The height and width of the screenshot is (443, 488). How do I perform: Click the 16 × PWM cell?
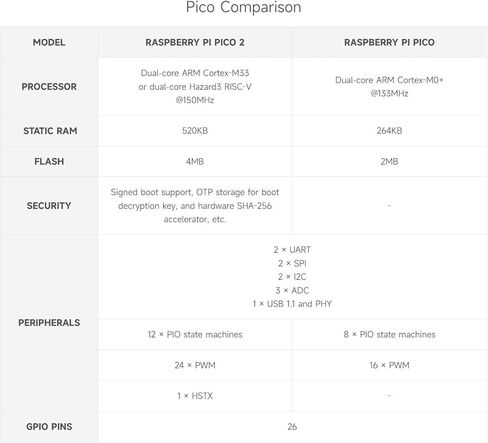pos(389,365)
